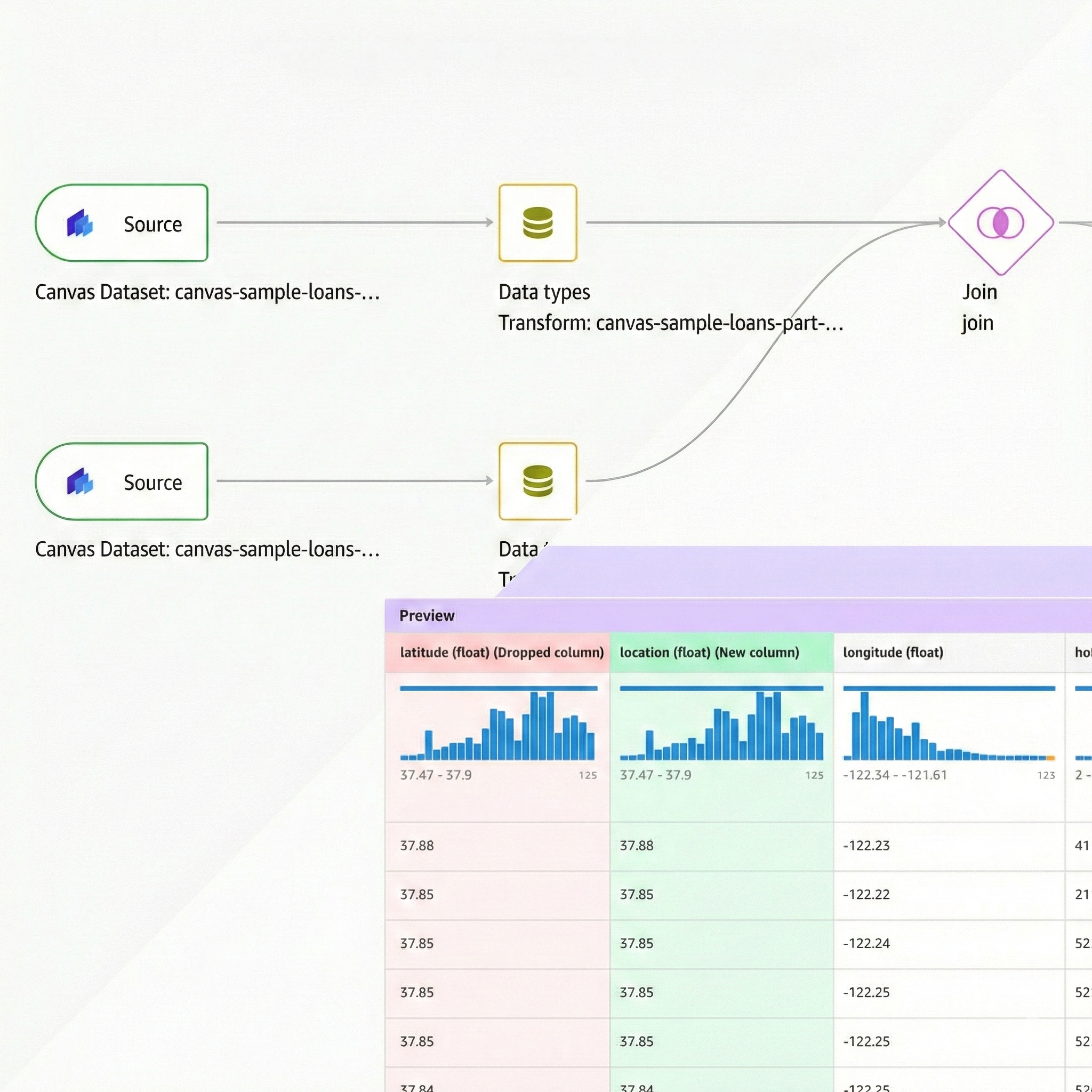Select the upper Source node
The width and height of the screenshot is (1092, 1092).
tap(122, 223)
